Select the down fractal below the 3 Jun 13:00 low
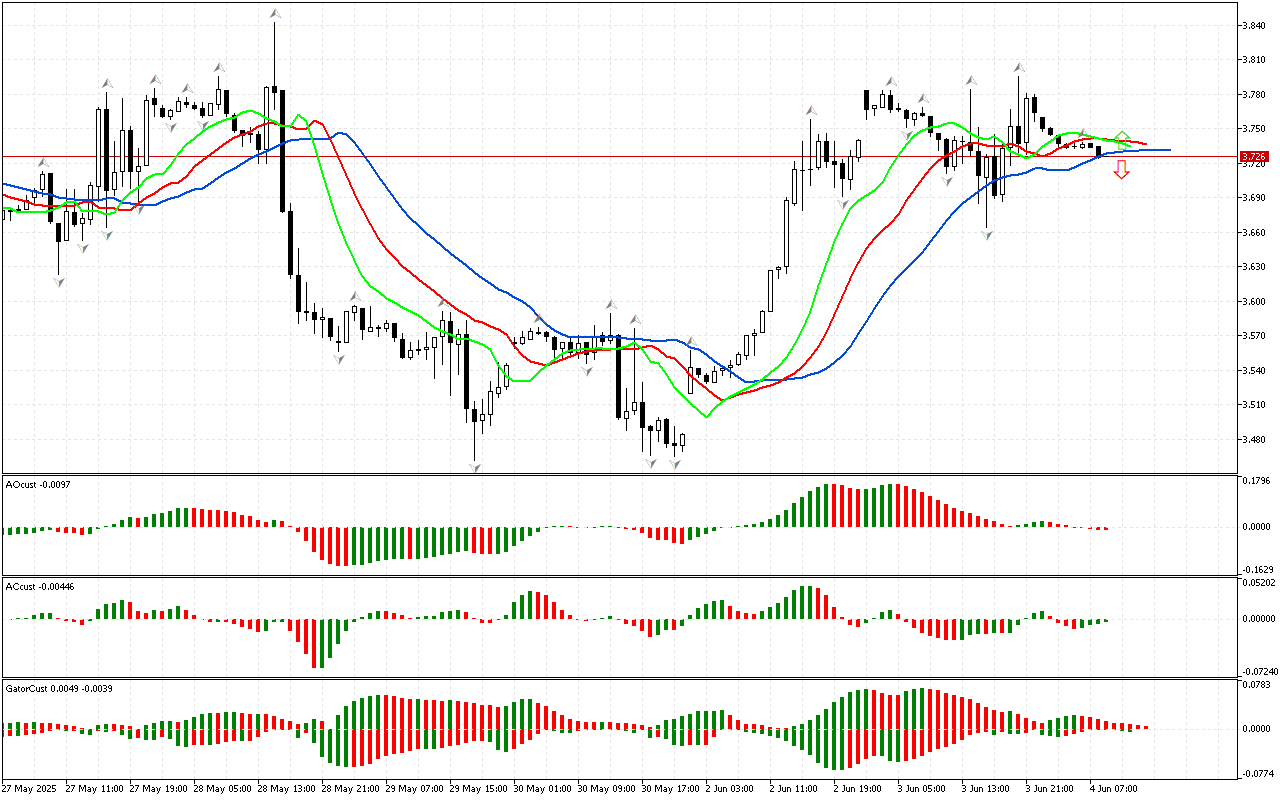Image resolution: width=1280 pixels, height=800 pixels. click(x=987, y=235)
